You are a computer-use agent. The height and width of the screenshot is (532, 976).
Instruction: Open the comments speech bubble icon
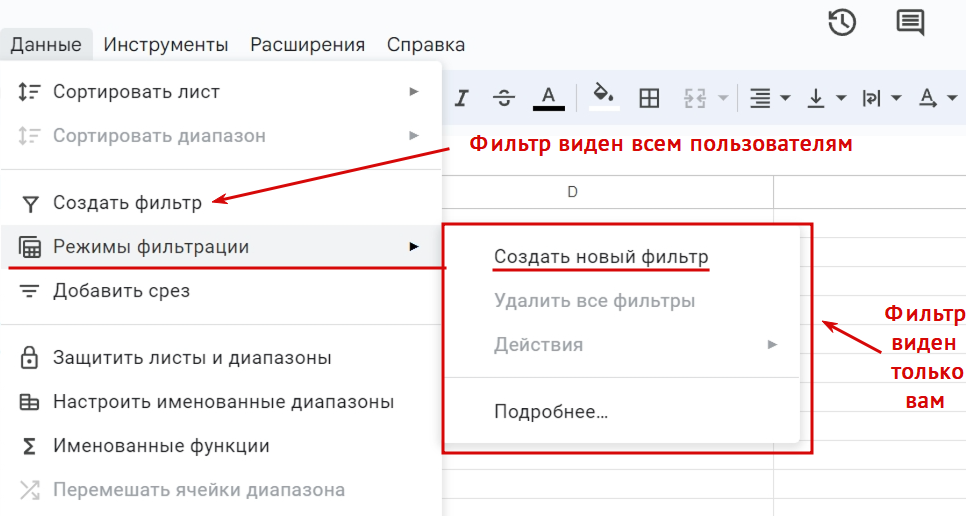[910, 22]
